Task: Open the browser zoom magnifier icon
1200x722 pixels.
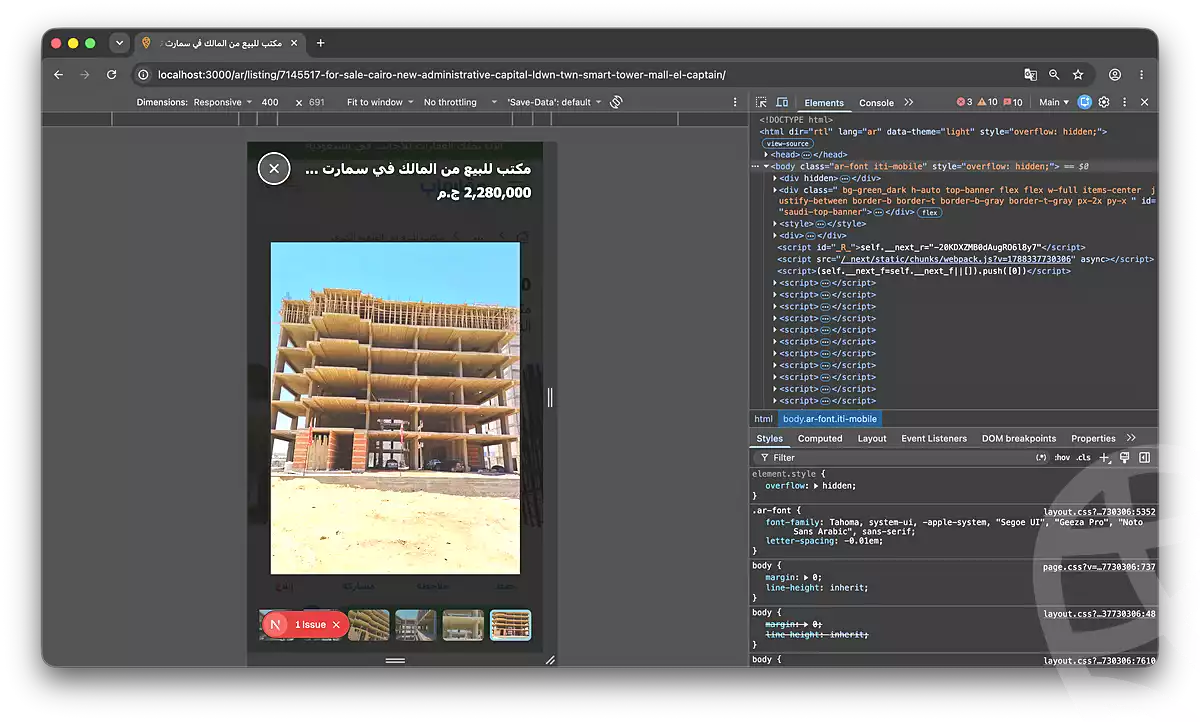Action: click(x=1054, y=75)
